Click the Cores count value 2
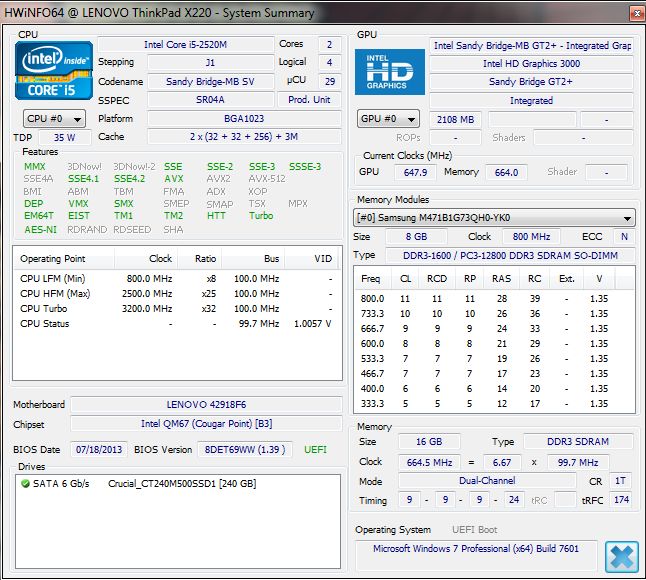 [x=330, y=44]
